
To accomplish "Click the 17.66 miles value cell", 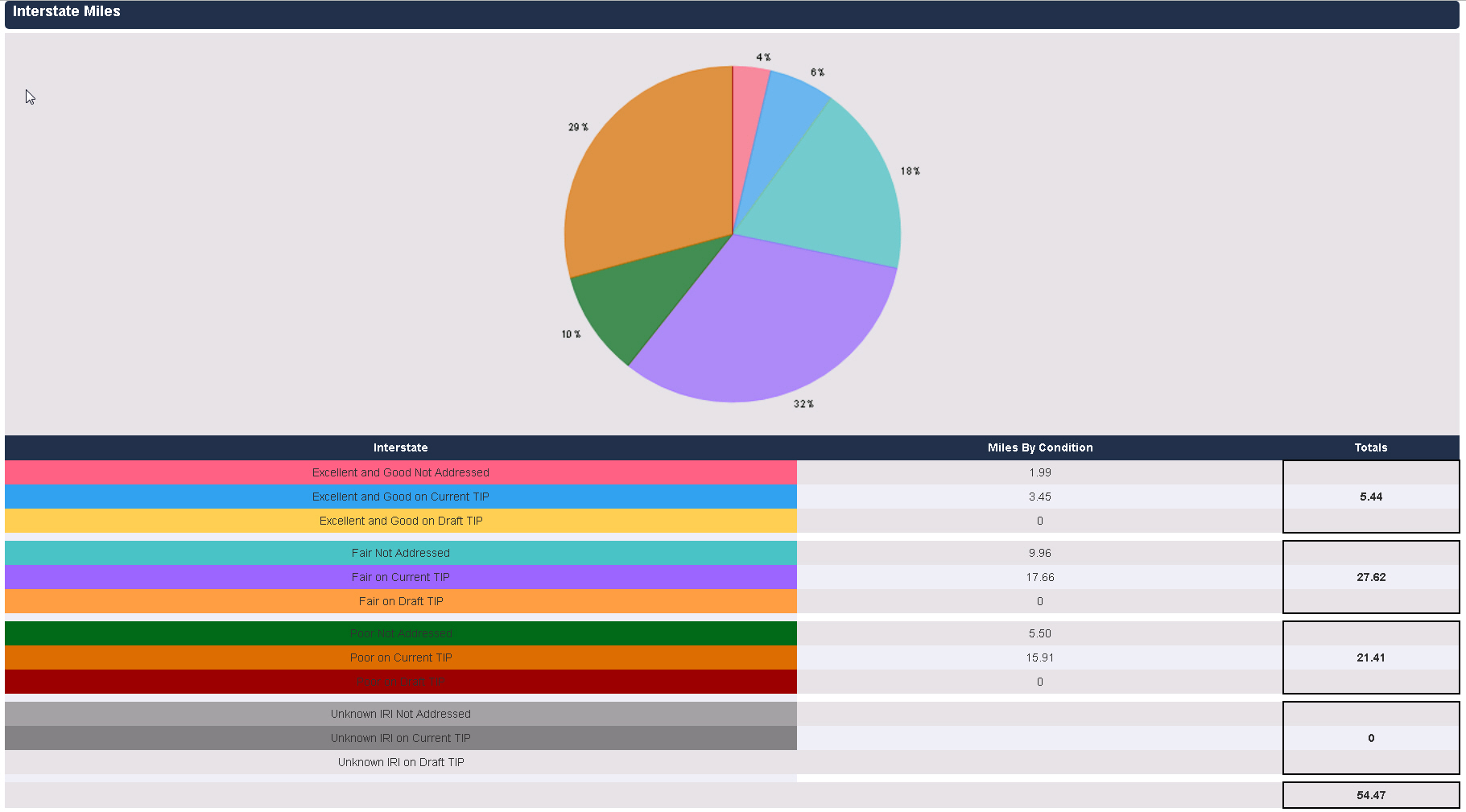I will (1039, 577).
